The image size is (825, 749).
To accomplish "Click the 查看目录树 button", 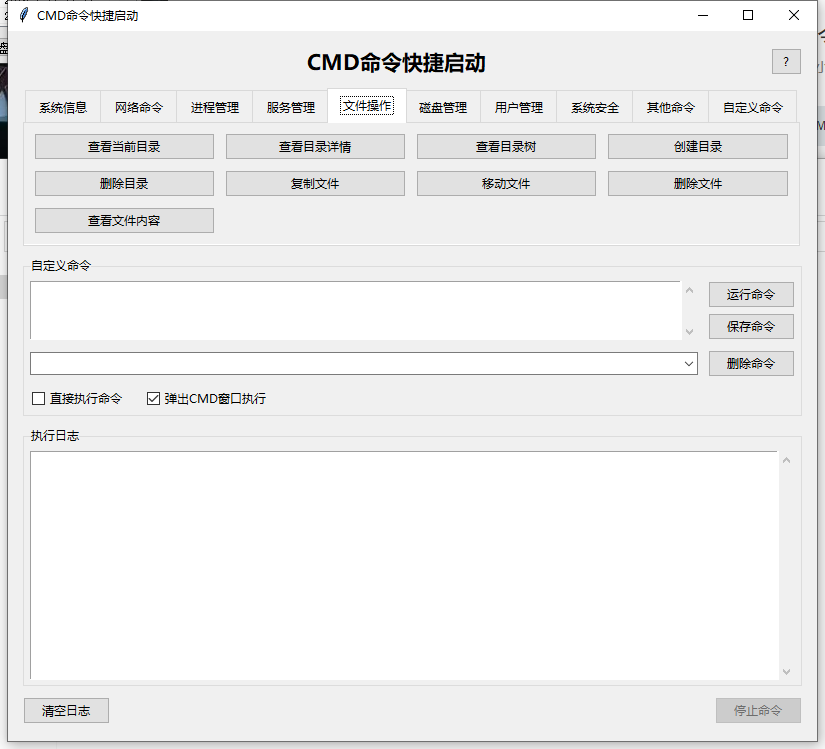I will (506, 146).
